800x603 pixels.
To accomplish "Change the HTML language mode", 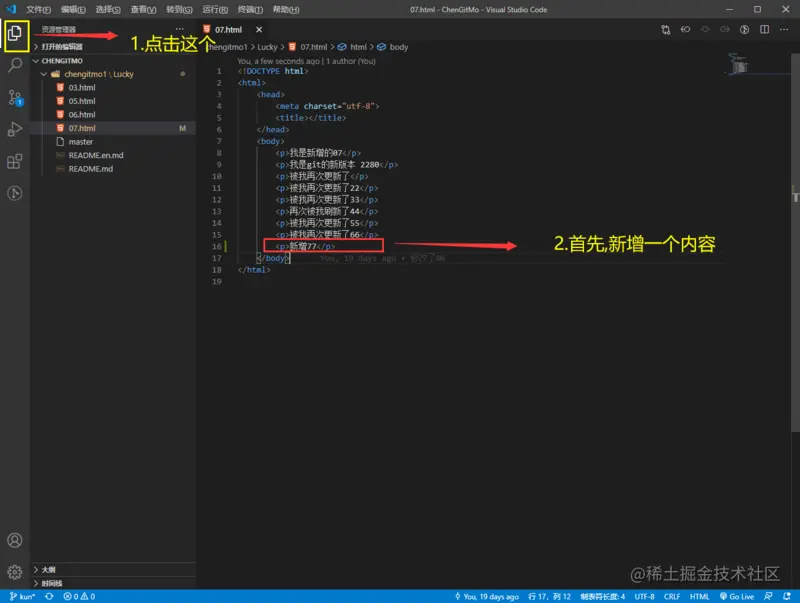I will pyautogui.click(x=699, y=596).
